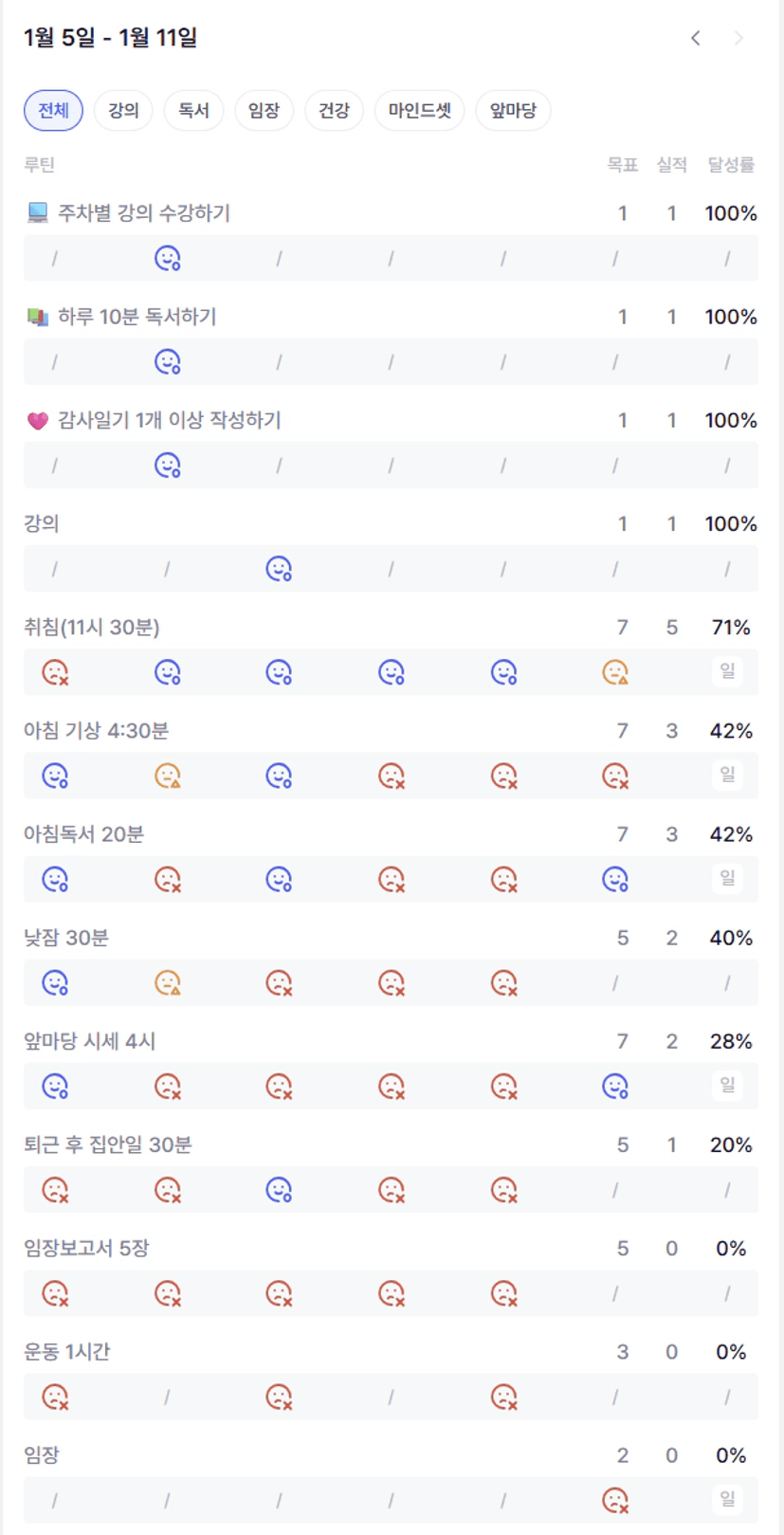Click the blue smiley in 퇴근 후 집안일 30분 row

[279, 1189]
